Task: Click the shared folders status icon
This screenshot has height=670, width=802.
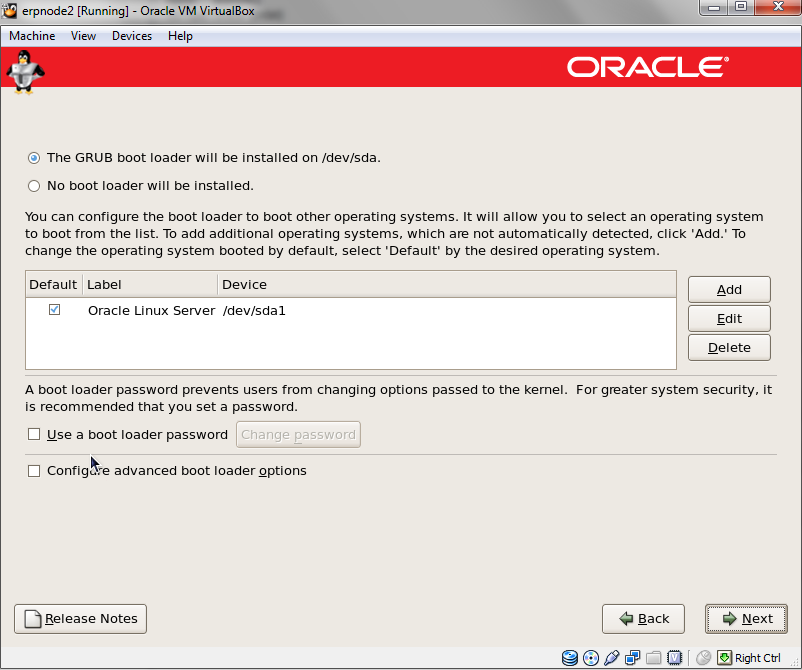Action: (654, 658)
